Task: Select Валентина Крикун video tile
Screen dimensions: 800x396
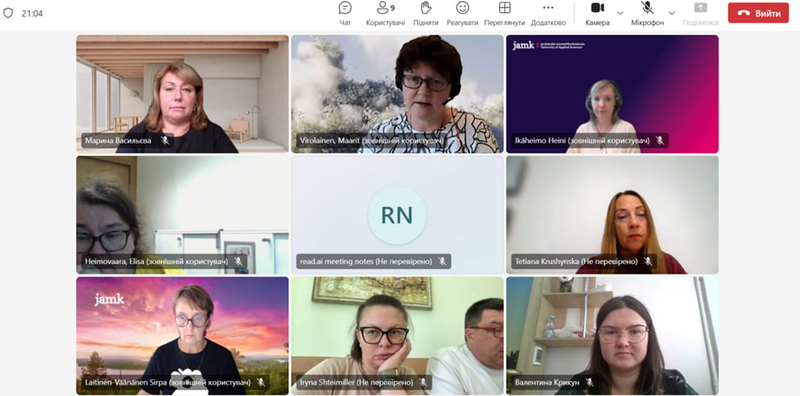Action: 612,336
